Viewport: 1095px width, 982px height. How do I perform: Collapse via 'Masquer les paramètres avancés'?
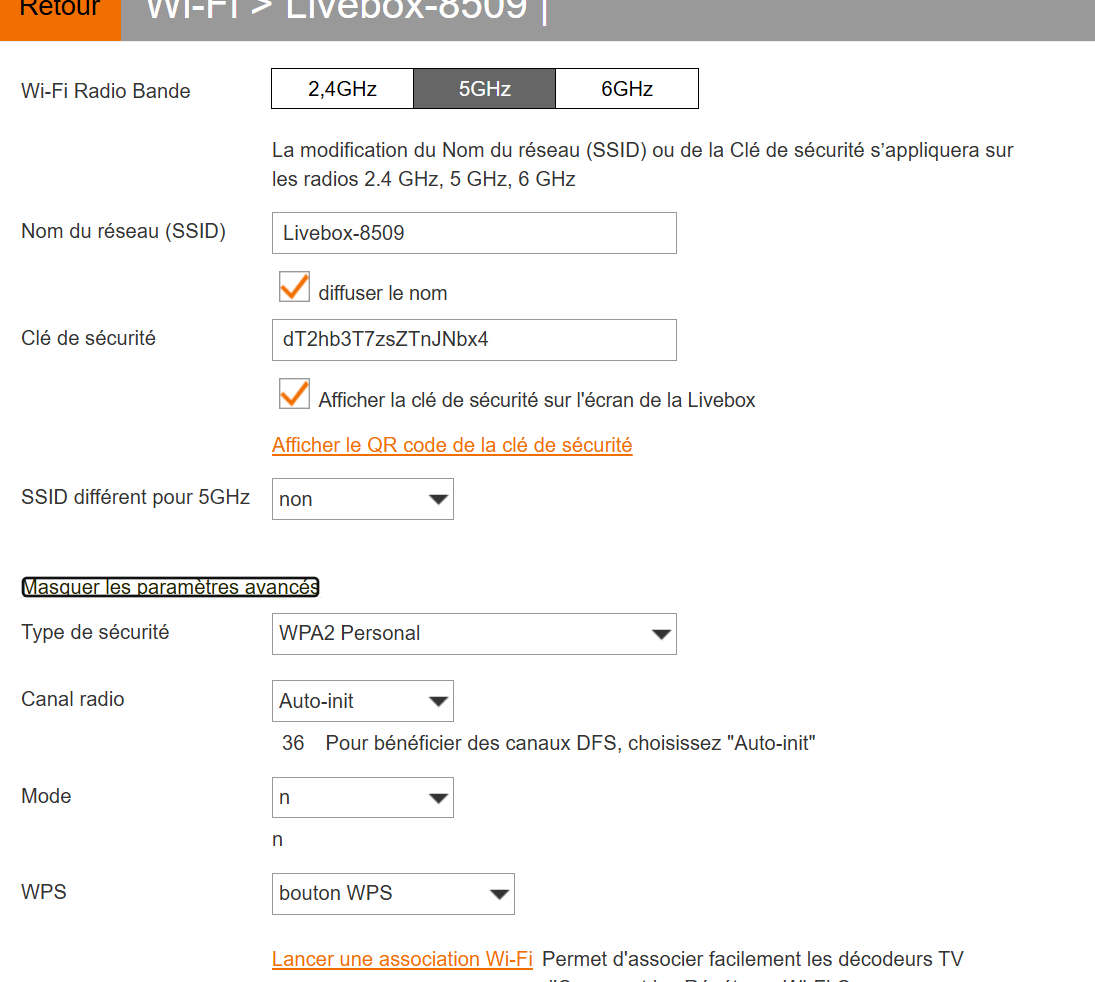click(170, 587)
